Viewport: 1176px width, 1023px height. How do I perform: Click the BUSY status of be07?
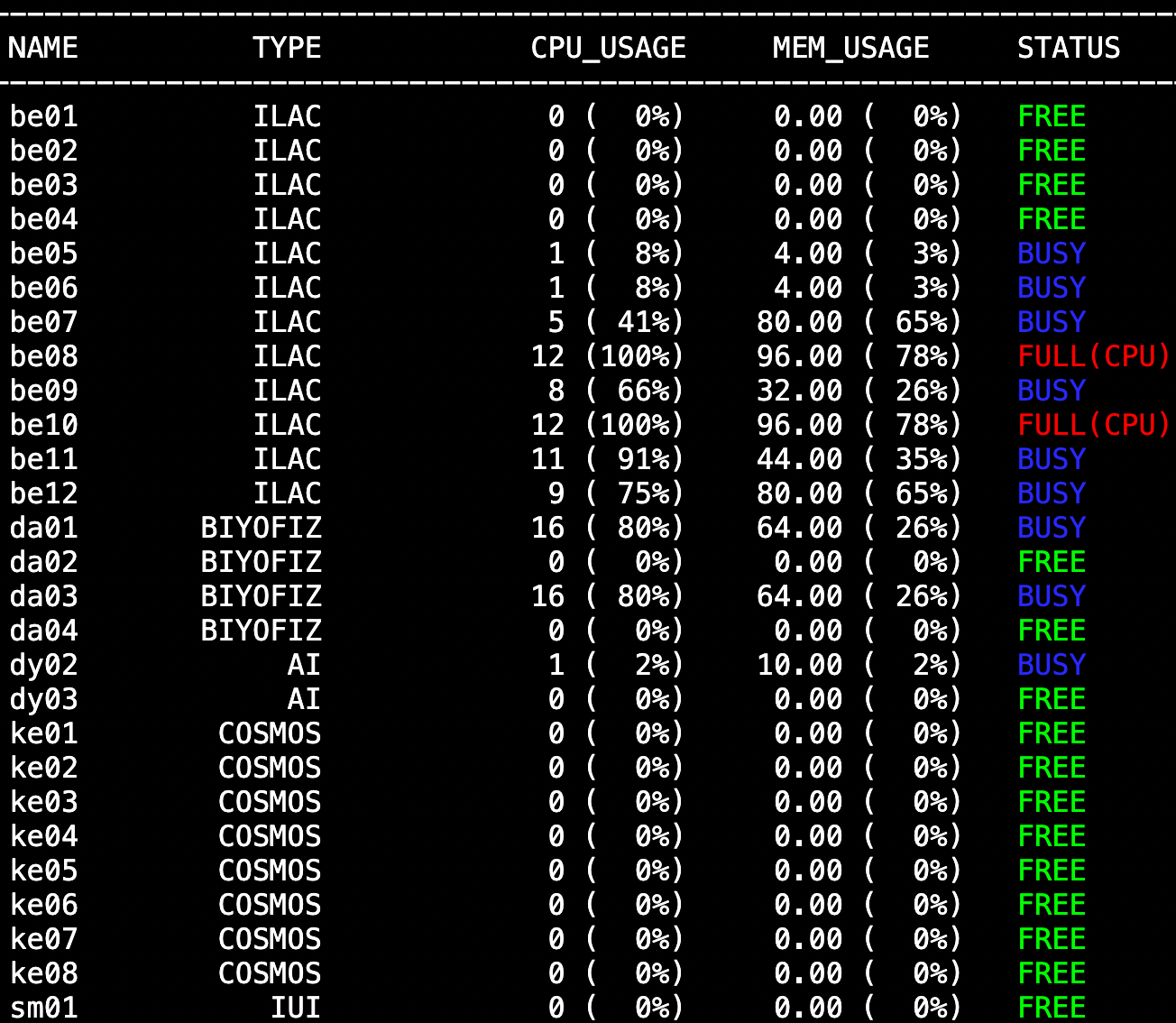[x=1052, y=322]
